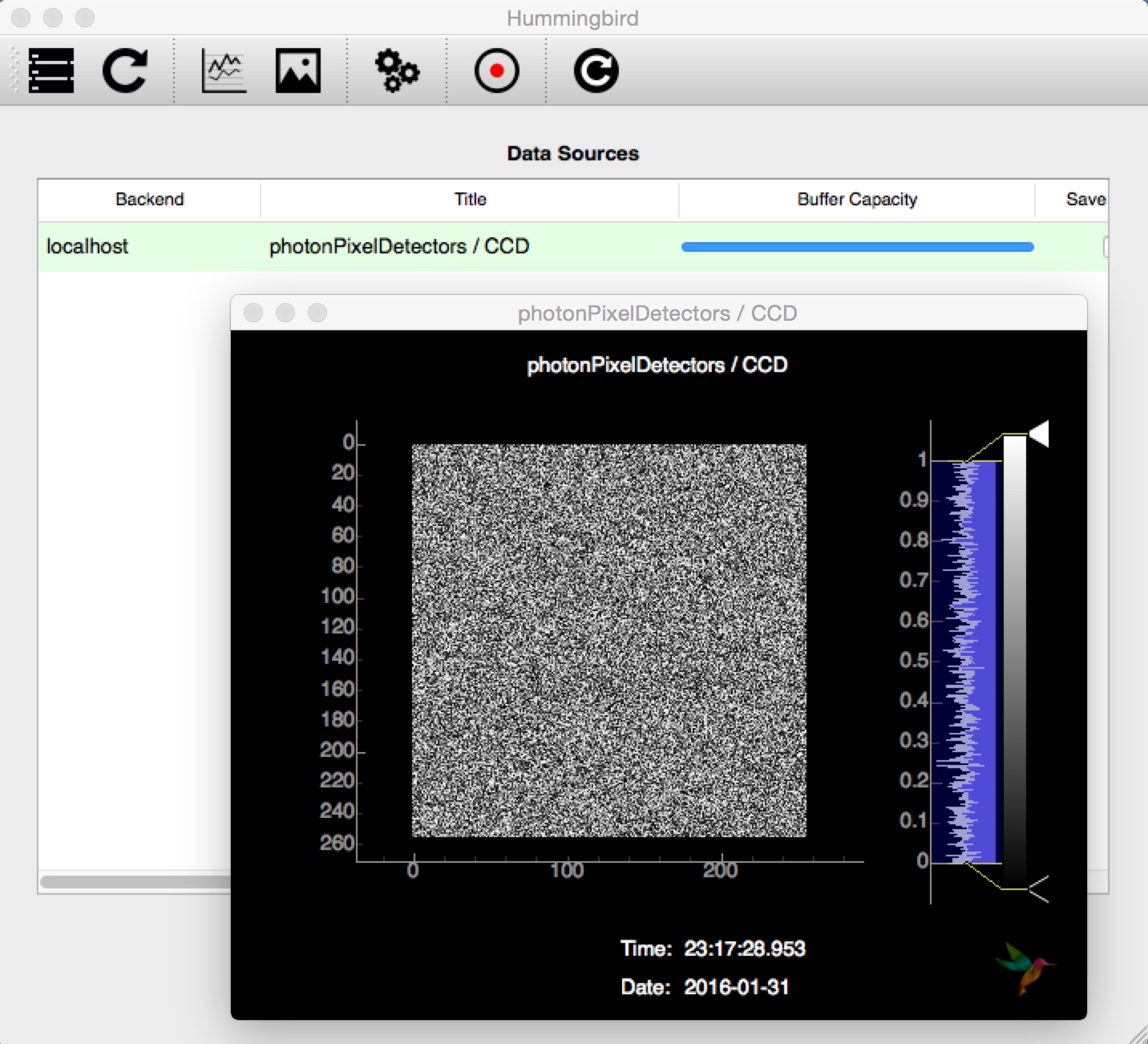Viewport: 1148px width, 1044px height.
Task: Click the upper white colorbar level tick
Action: pyautogui.click(x=1038, y=434)
